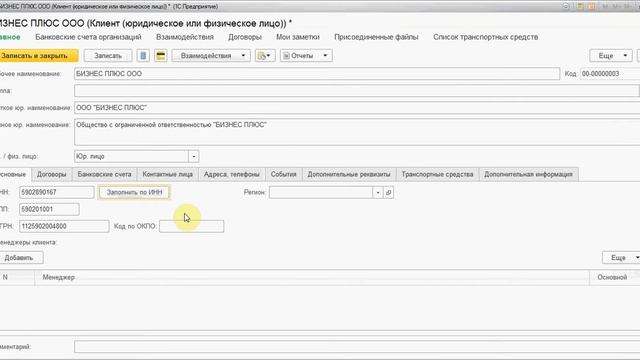Viewport: 640px width, 360px height.
Task: Click the blue document icon next to Записать
Action: point(143,56)
